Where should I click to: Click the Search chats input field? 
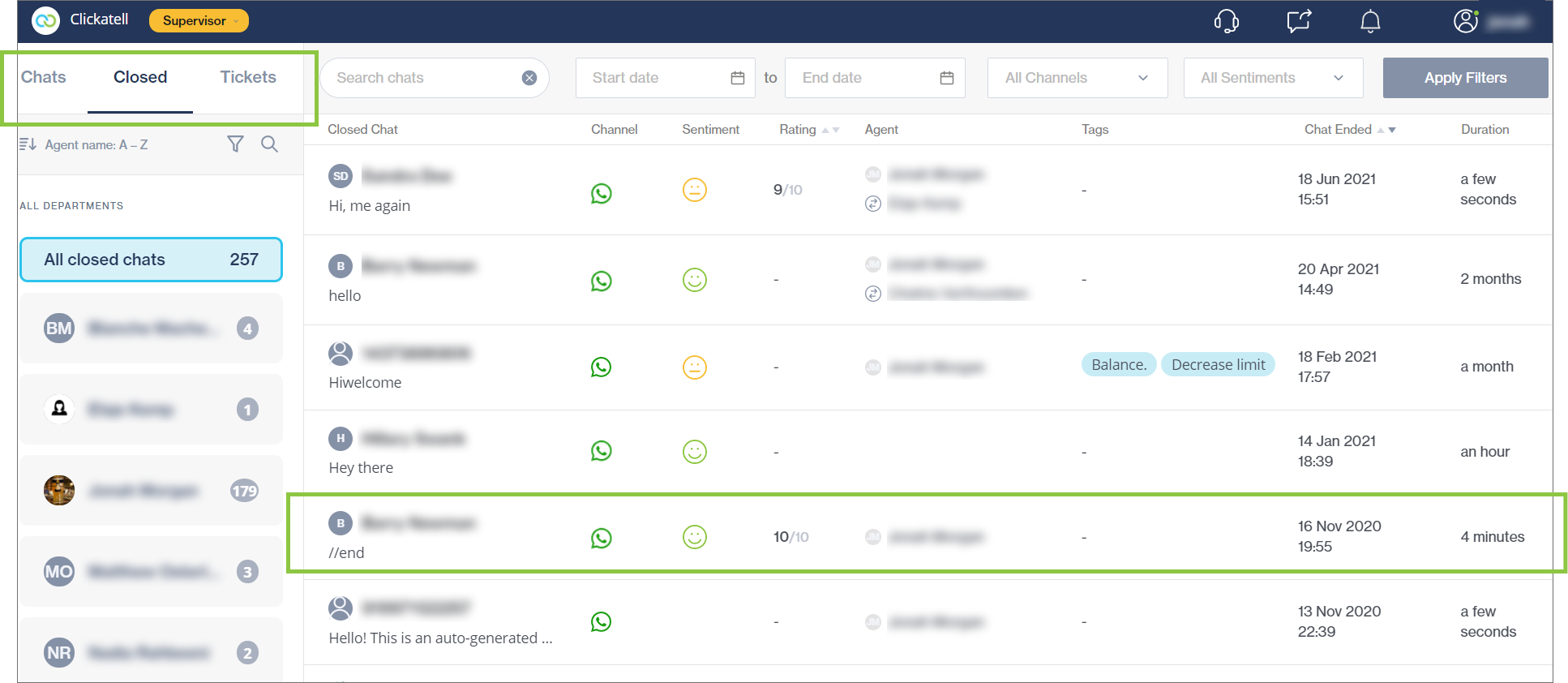coord(422,78)
